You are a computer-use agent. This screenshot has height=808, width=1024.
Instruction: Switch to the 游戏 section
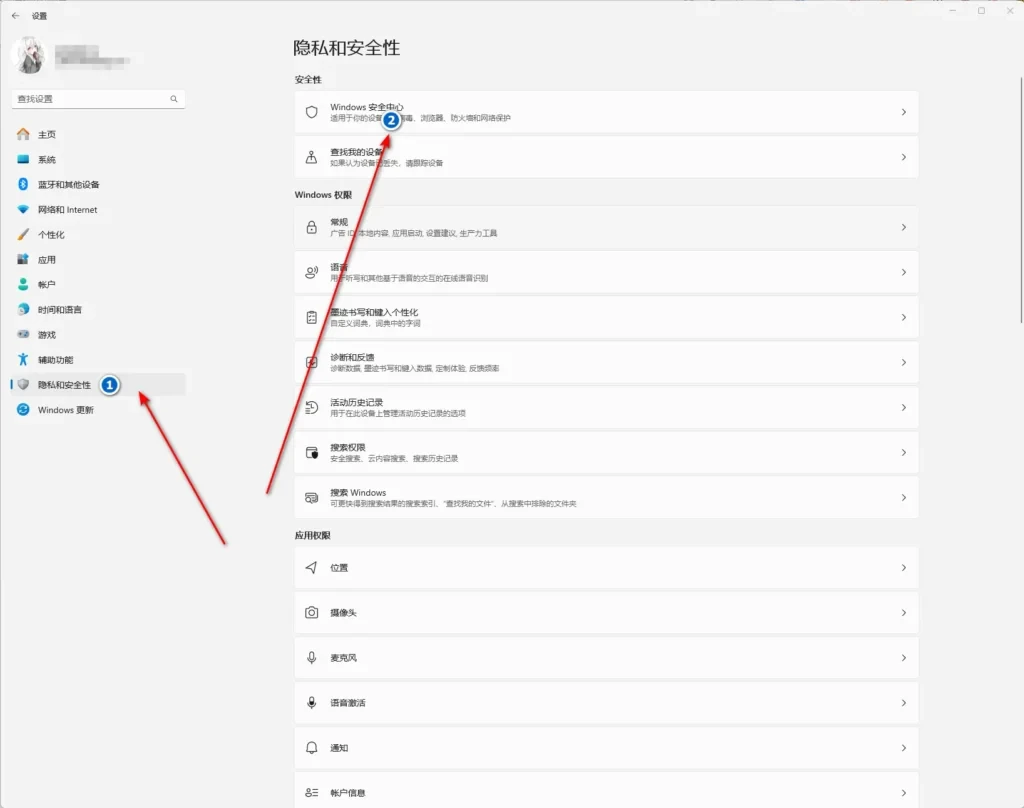[98, 334]
